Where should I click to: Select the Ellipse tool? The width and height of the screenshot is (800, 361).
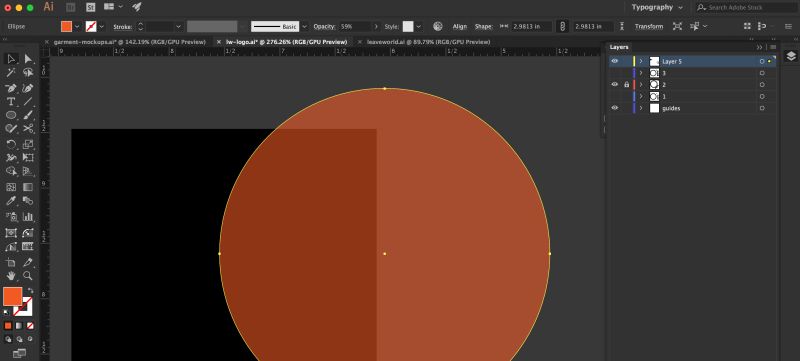tap(11, 115)
